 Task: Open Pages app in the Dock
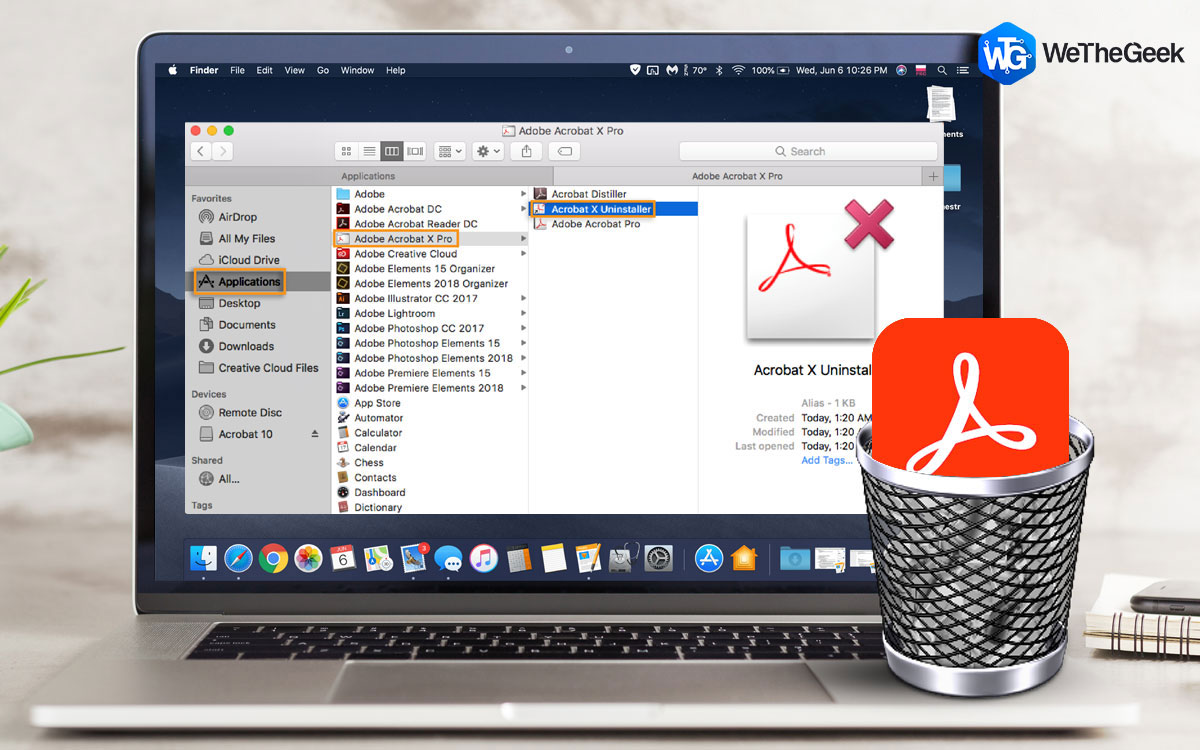(x=588, y=558)
